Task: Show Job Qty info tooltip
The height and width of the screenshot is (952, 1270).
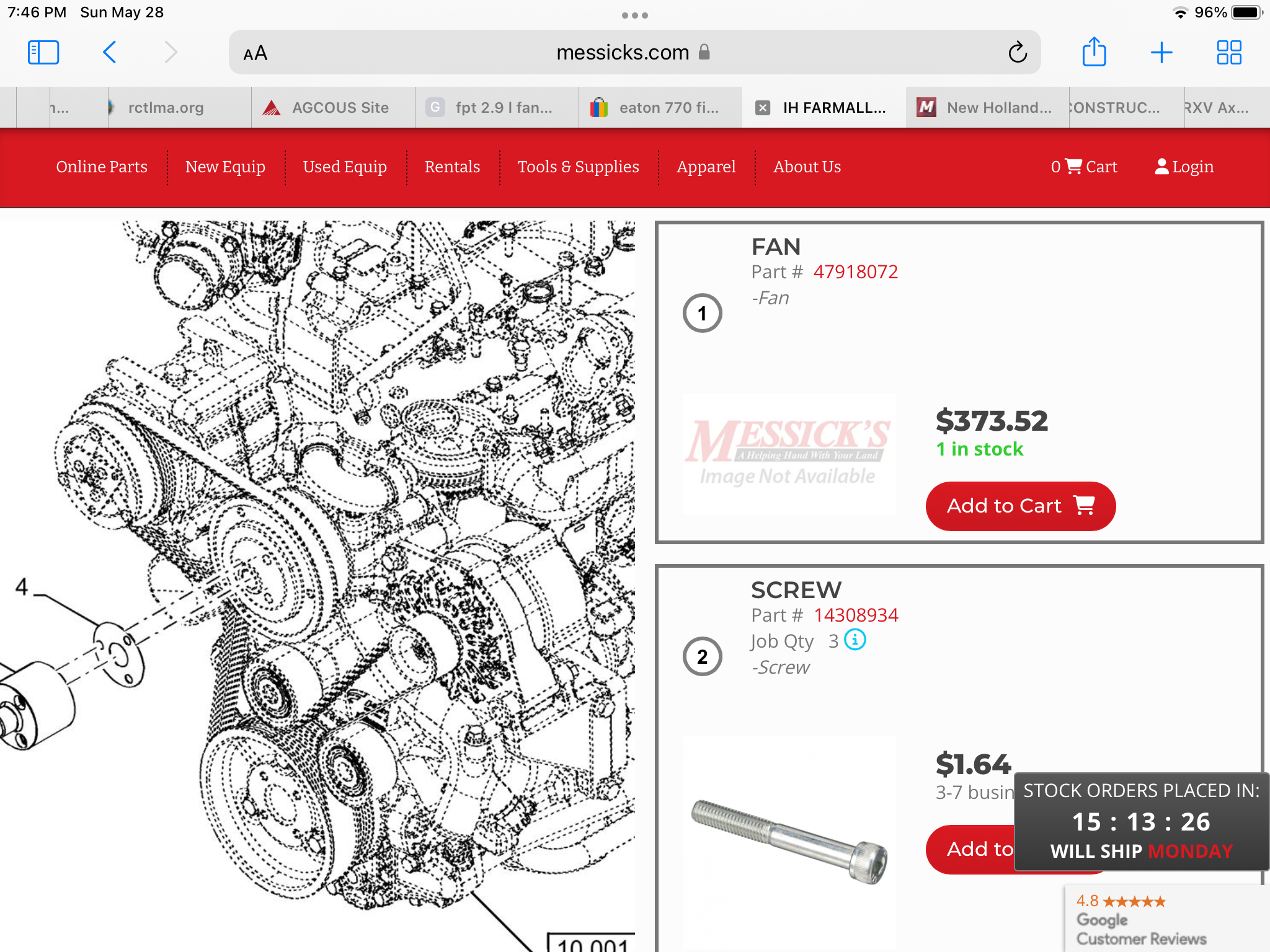Action: pyautogui.click(x=855, y=639)
